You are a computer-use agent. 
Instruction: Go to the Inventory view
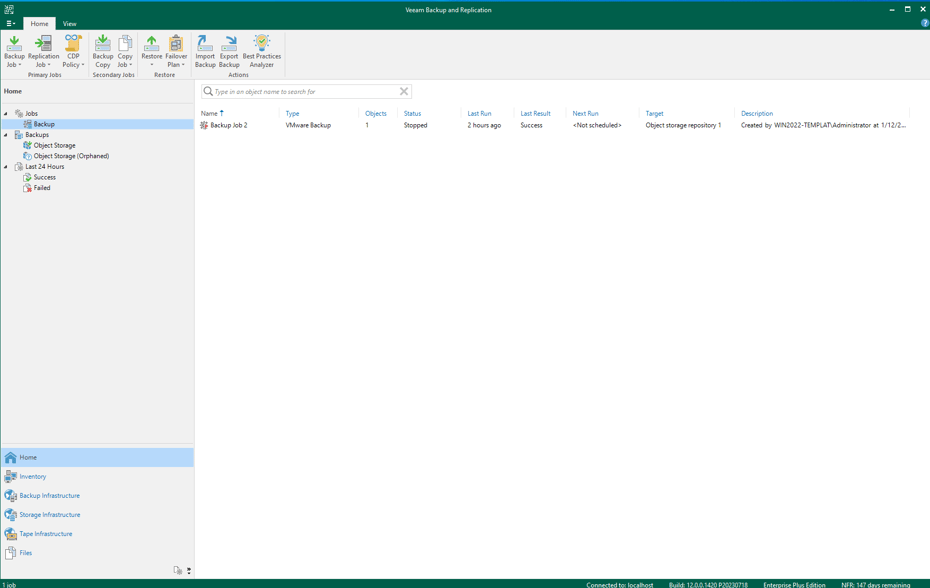pos(33,477)
